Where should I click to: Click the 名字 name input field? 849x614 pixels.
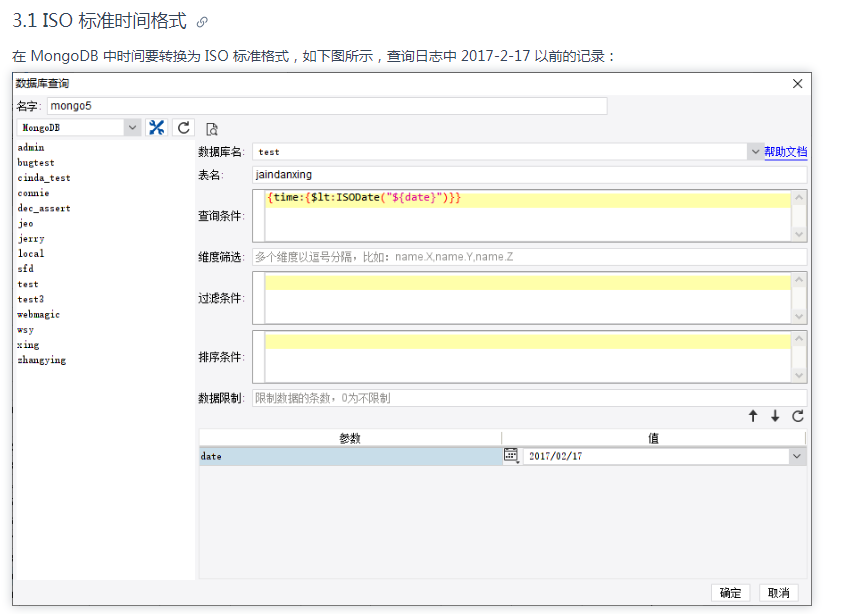(327, 106)
